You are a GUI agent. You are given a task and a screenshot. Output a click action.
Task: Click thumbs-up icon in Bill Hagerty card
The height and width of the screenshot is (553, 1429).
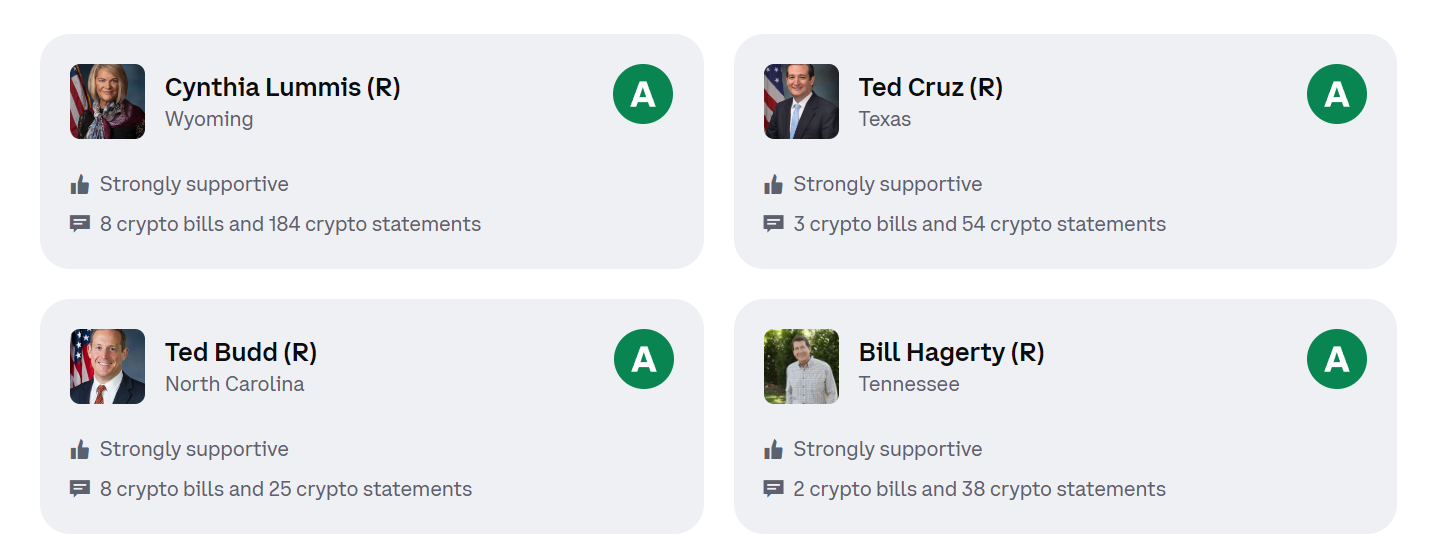click(x=774, y=449)
